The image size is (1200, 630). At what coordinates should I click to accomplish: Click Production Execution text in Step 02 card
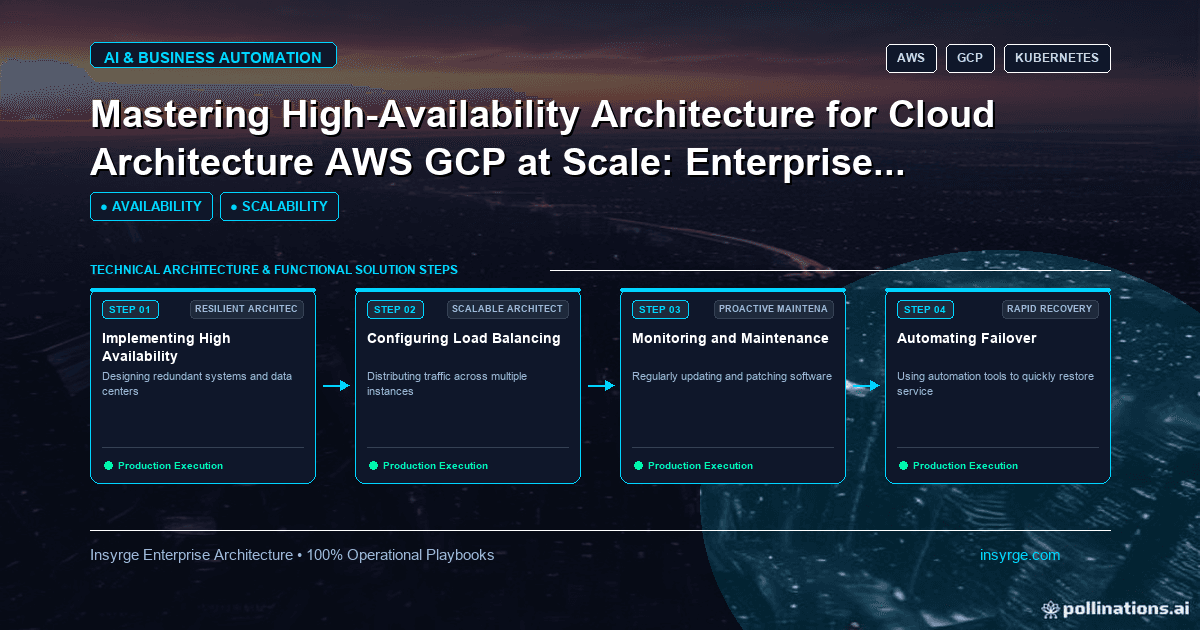click(x=435, y=466)
